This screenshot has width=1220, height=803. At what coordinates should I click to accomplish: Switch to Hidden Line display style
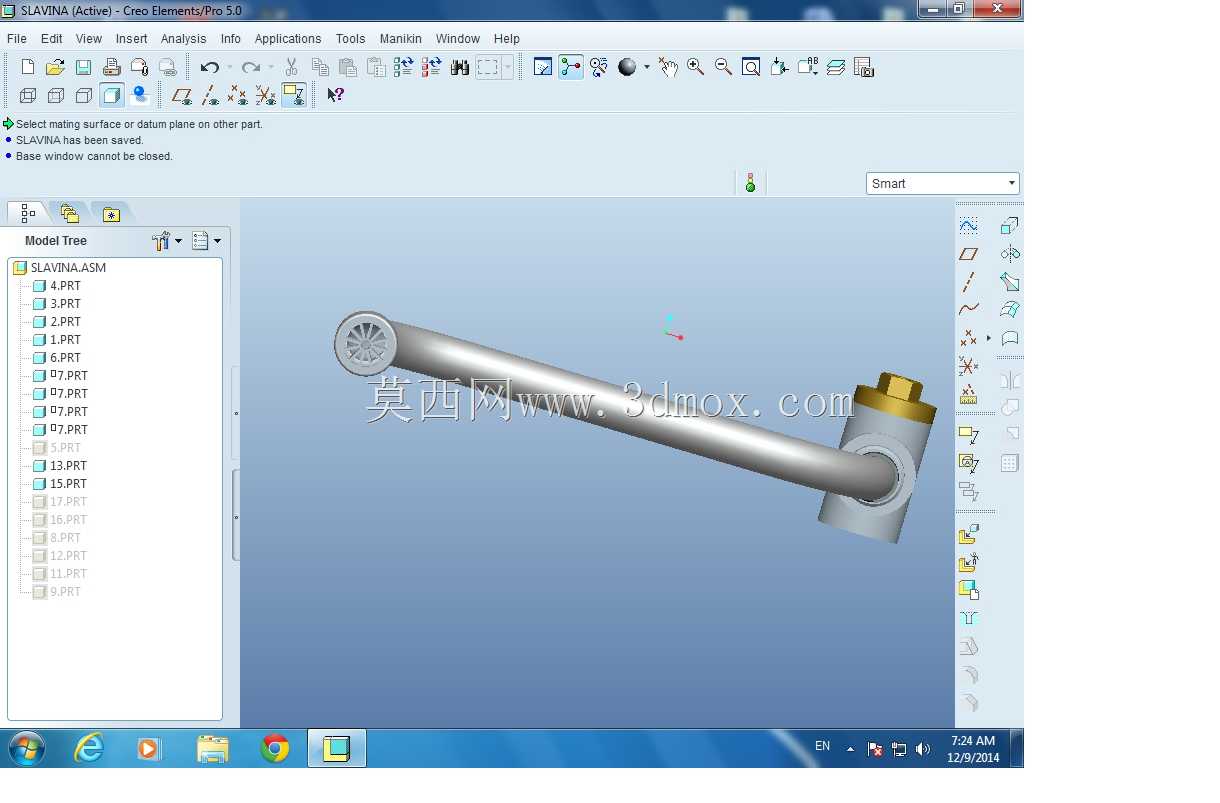(x=56, y=95)
